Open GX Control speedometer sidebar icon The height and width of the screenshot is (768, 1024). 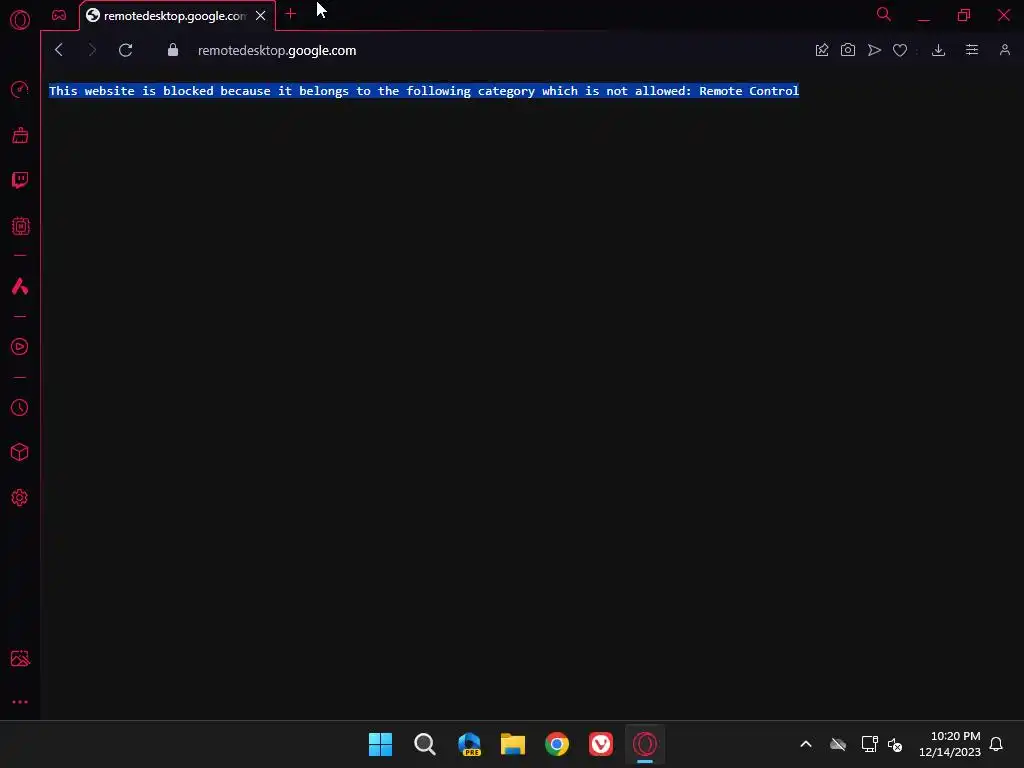pos(20,89)
